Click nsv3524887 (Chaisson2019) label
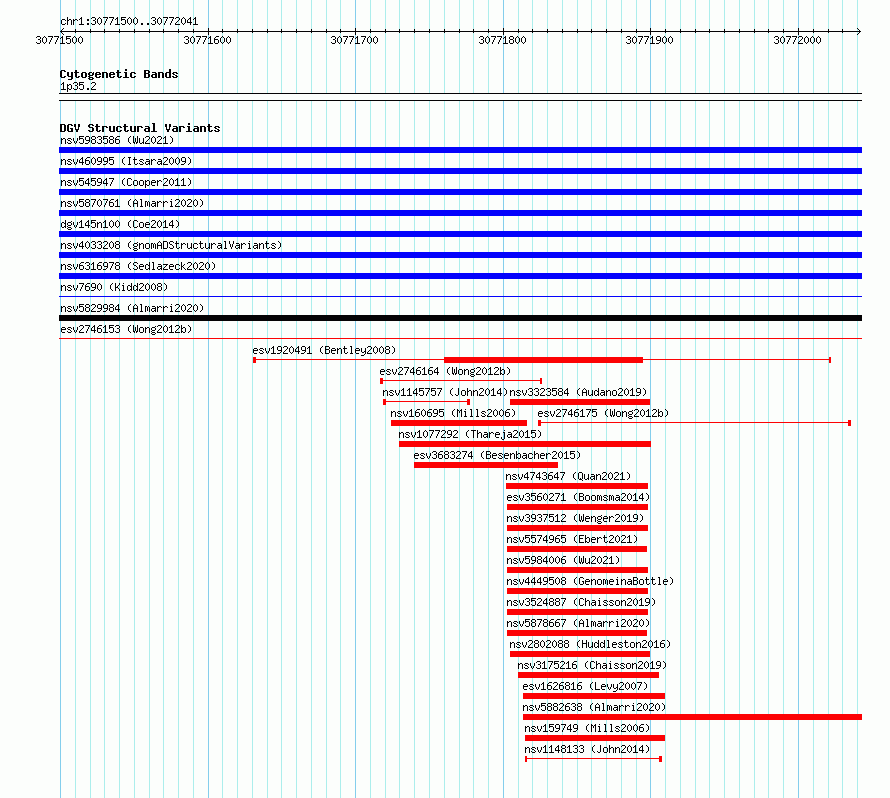Viewport: 890px width, 798px height. pyautogui.click(x=581, y=602)
